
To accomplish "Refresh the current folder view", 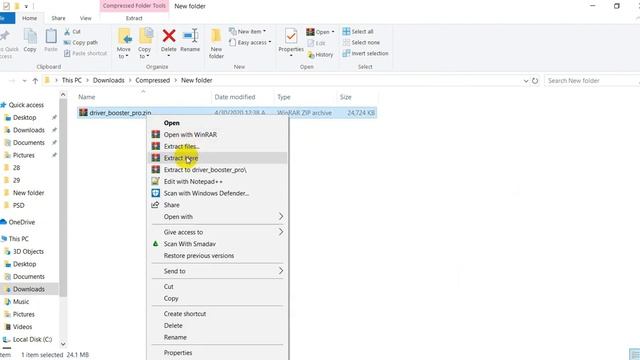I will click(535, 81).
